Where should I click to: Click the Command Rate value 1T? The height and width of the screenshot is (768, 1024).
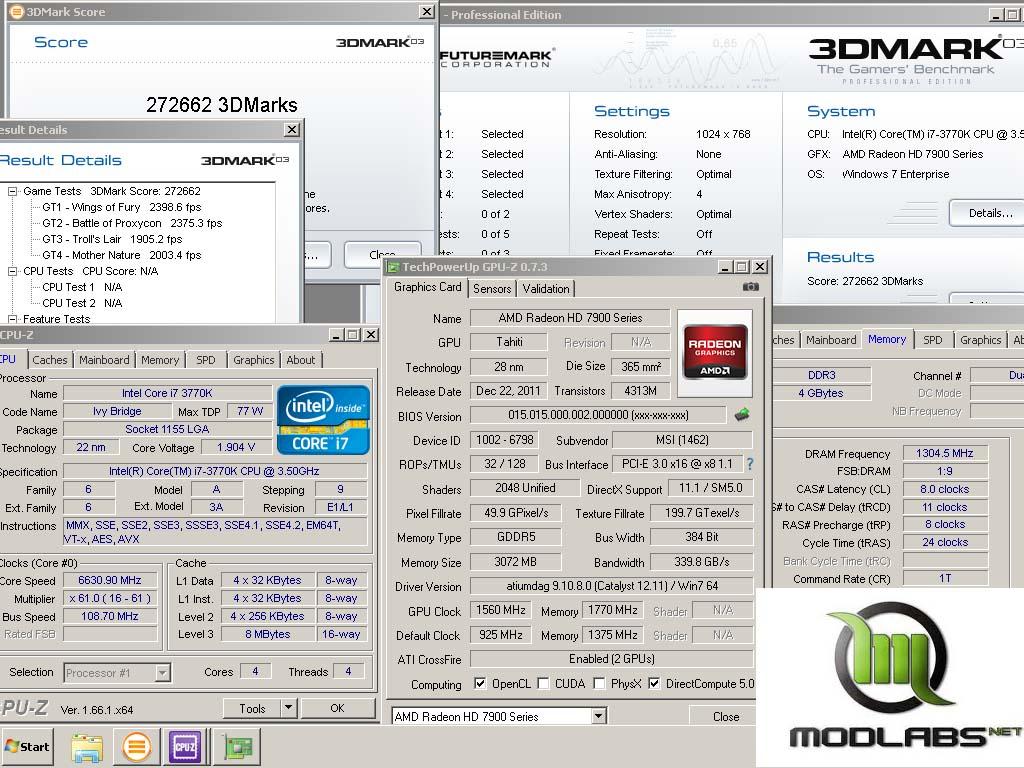944,579
